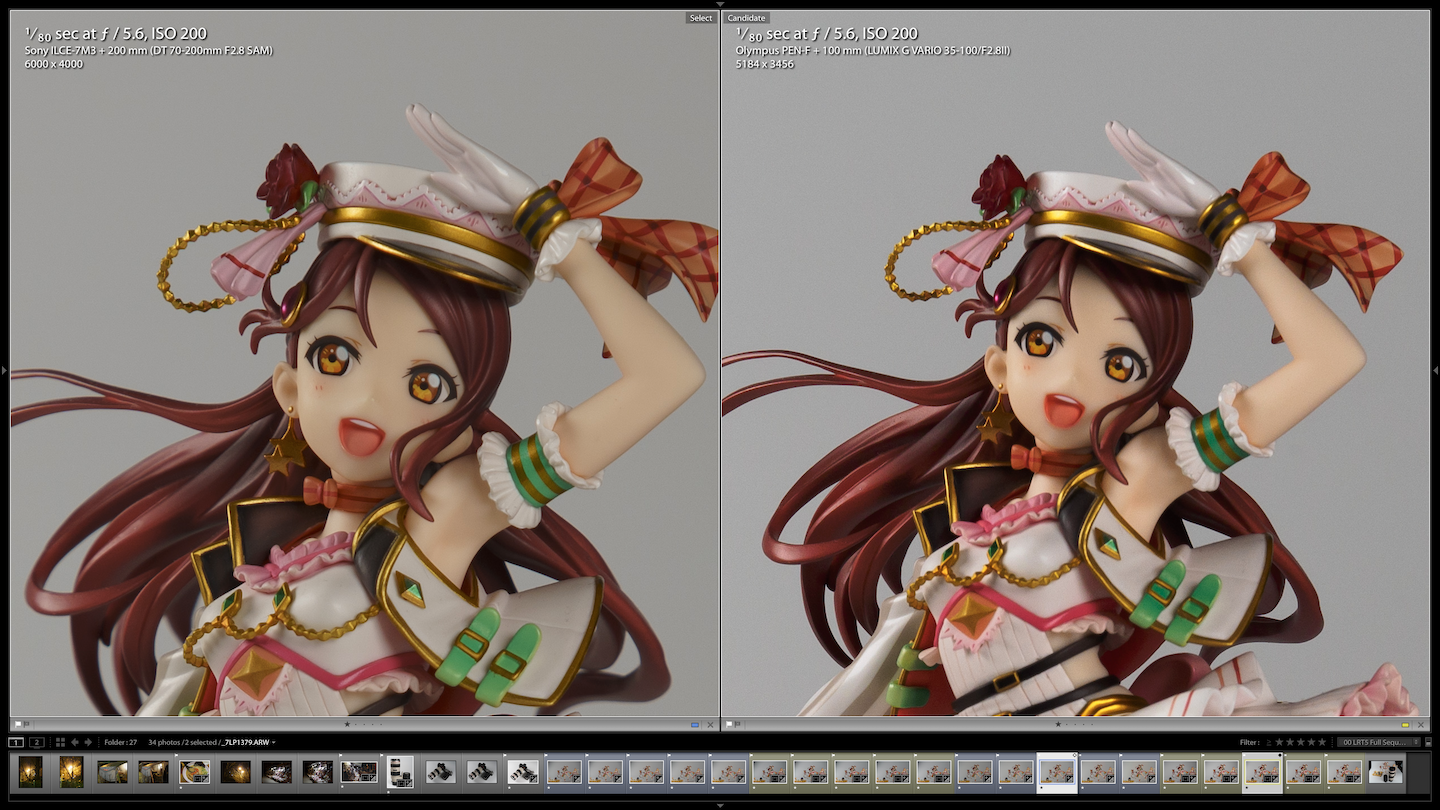Viewport: 1440px width, 810px height.
Task: Click the blue color label in Select pane
Action: pyautogui.click(x=695, y=724)
